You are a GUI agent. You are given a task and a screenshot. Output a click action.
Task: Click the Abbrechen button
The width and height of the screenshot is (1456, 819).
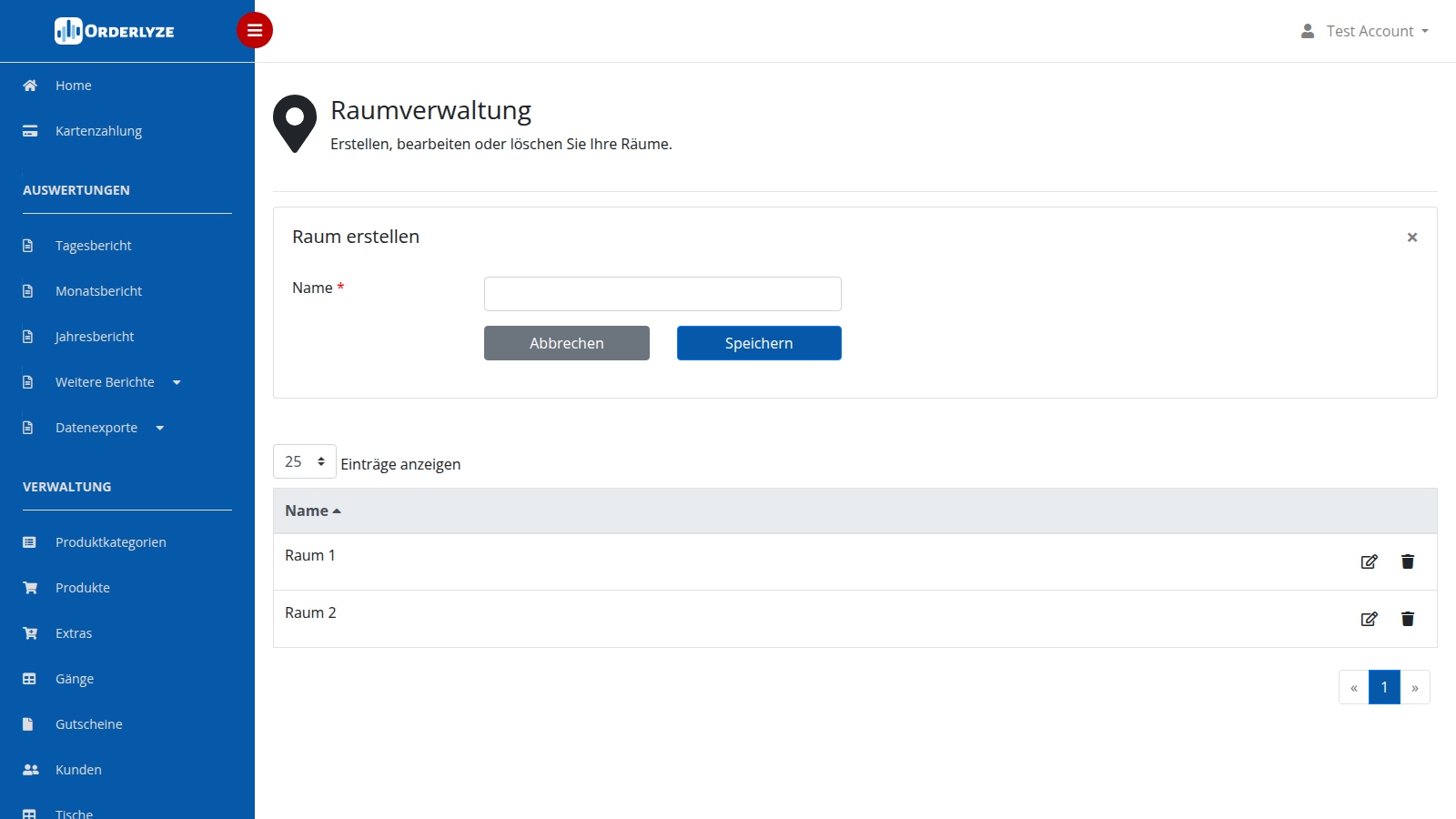tap(567, 343)
